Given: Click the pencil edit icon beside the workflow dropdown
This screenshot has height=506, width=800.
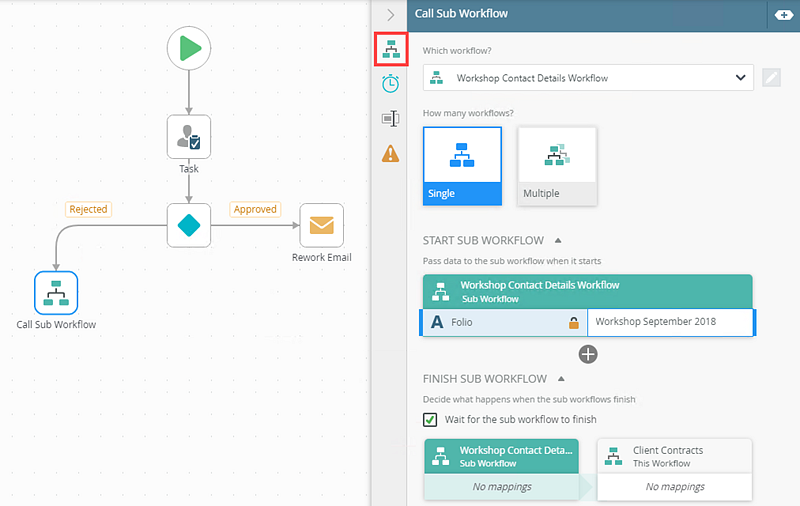Looking at the screenshot, I should click(x=771, y=78).
